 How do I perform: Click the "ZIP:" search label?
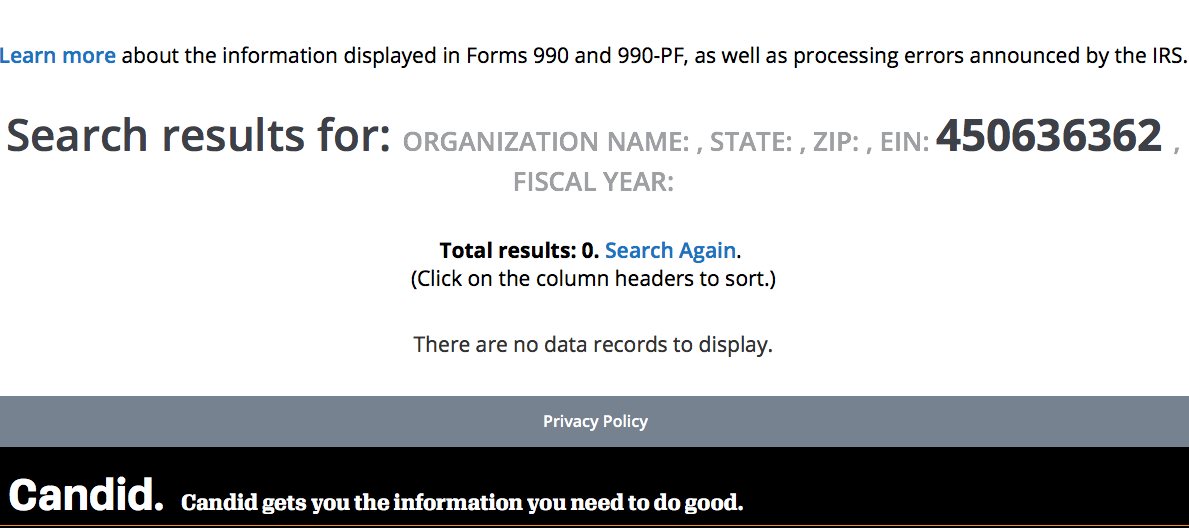point(836,143)
